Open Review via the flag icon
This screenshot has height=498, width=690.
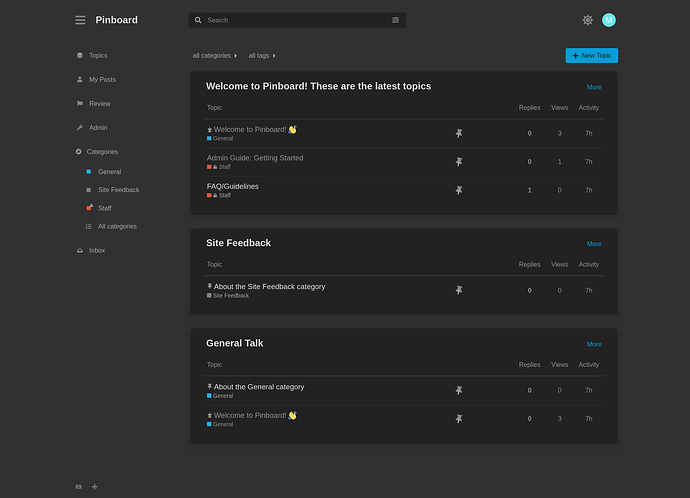(80, 104)
